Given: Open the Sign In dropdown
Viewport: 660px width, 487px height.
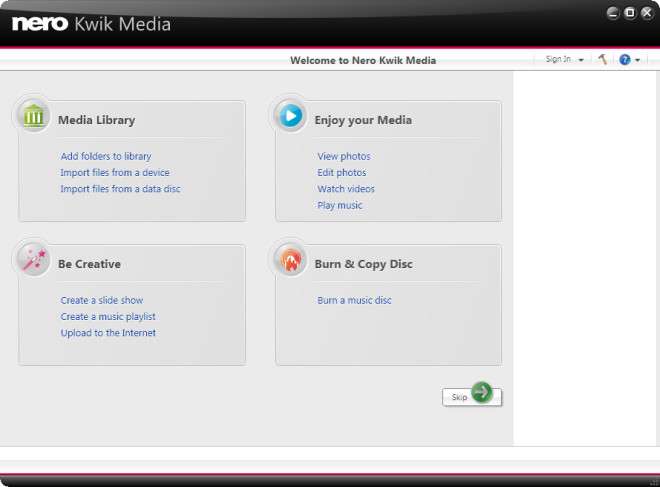Looking at the screenshot, I should (x=564, y=59).
